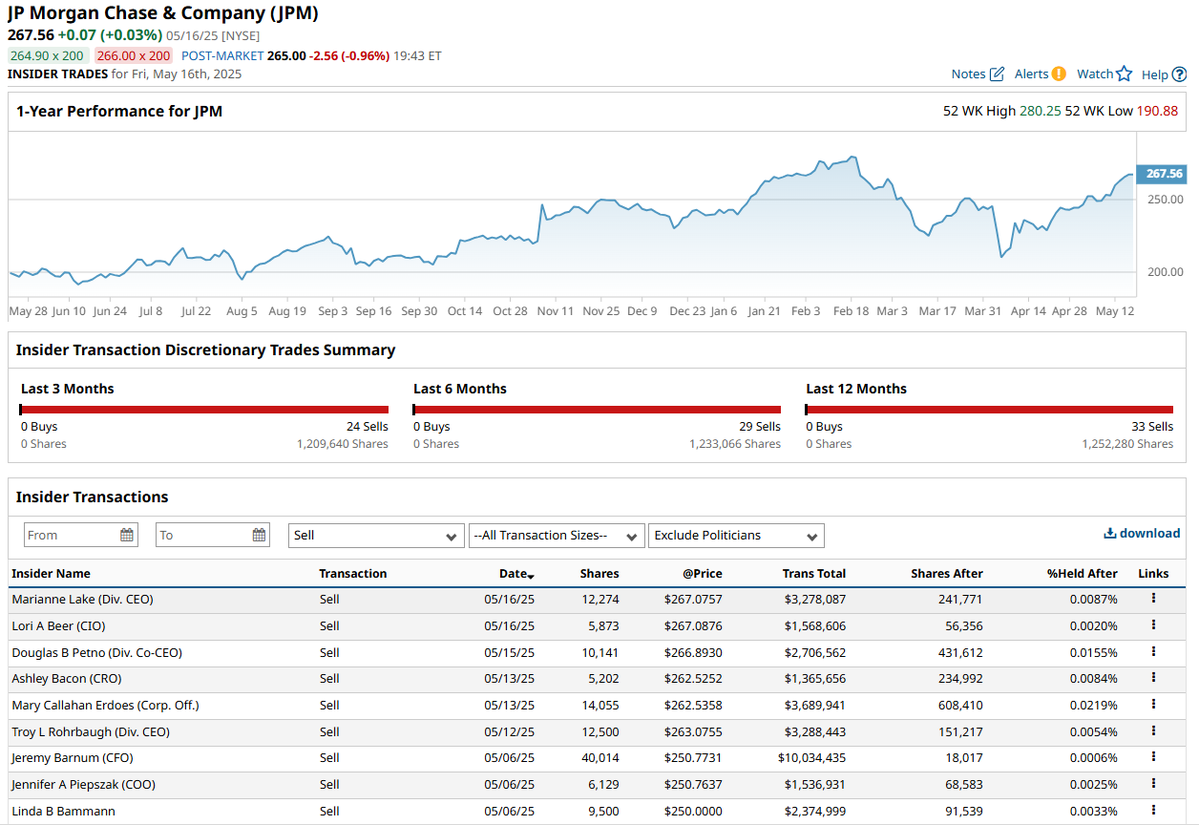The width and height of the screenshot is (1199, 825).
Task: Click the 1,233,066 Shares text
Action: click(735, 444)
